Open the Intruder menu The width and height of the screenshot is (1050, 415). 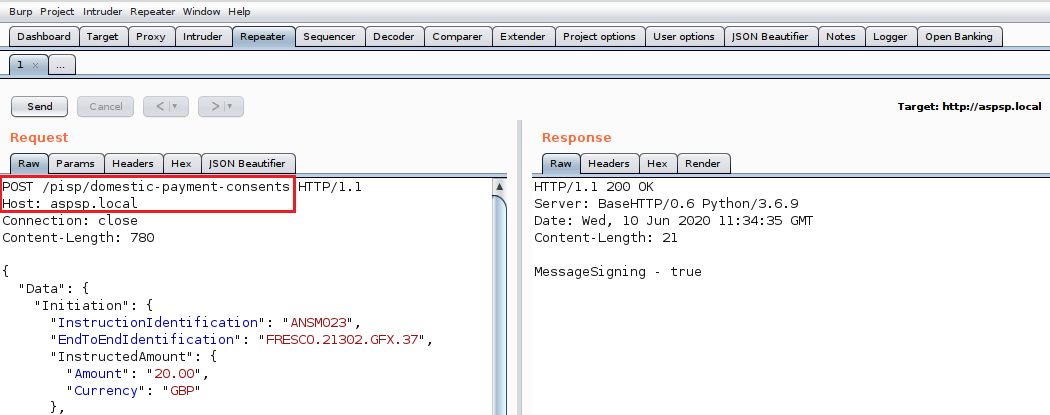tap(102, 11)
